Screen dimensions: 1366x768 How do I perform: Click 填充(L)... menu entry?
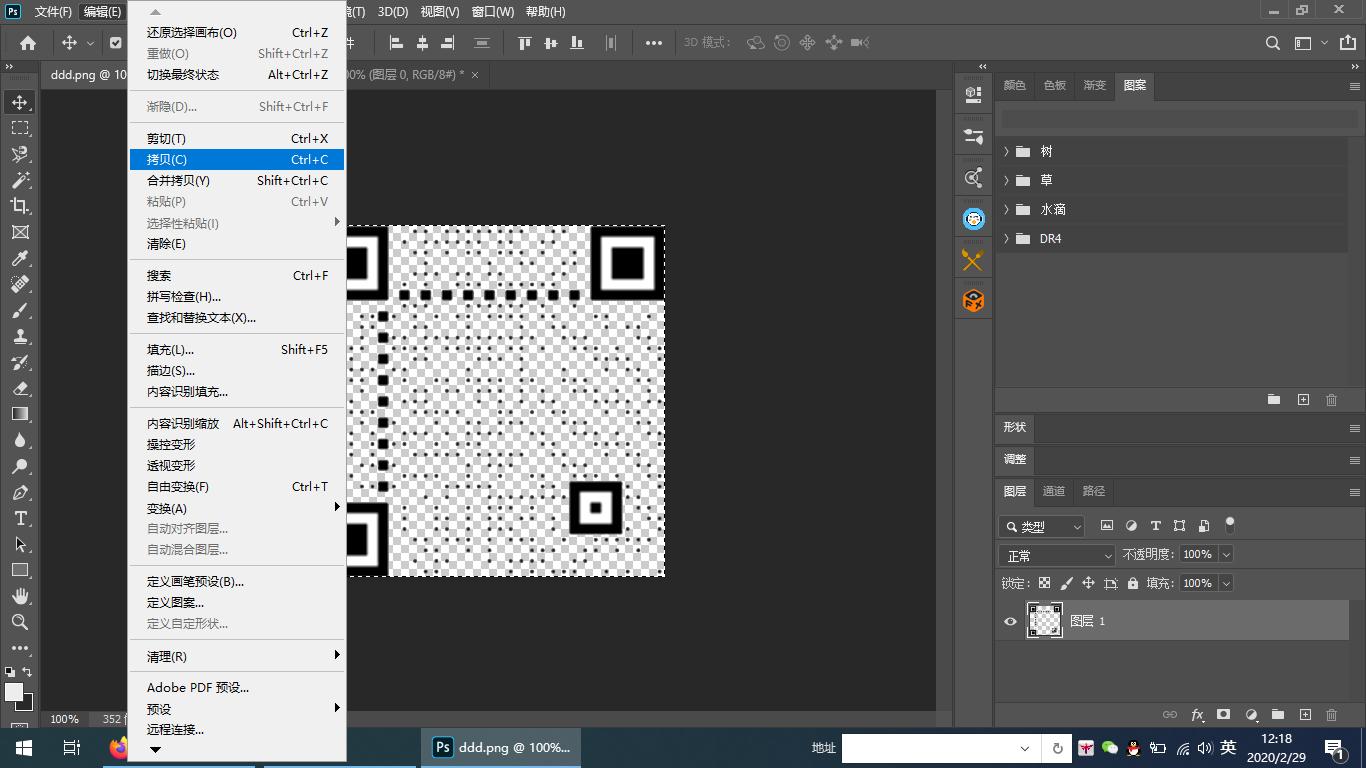[170, 350]
